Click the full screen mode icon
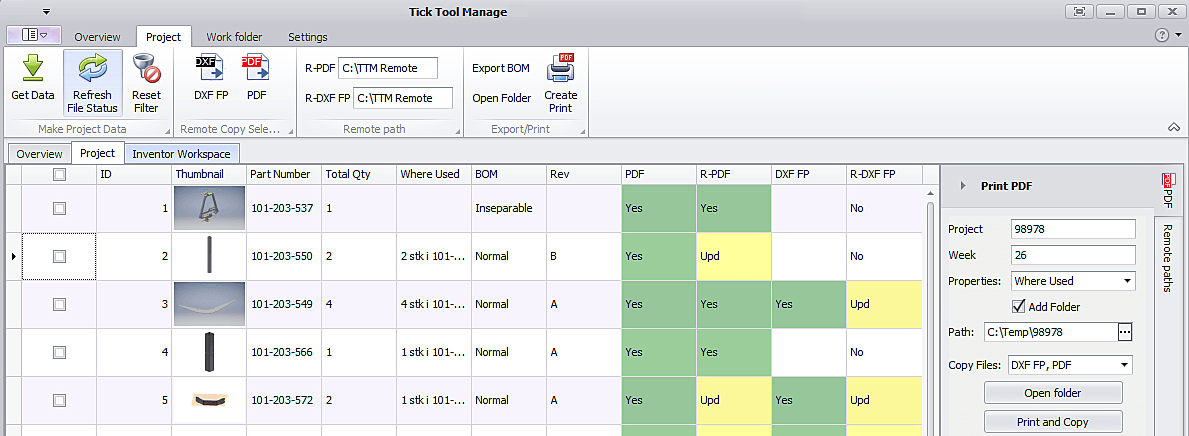This screenshot has width=1189, height=436. (1079, 11)
